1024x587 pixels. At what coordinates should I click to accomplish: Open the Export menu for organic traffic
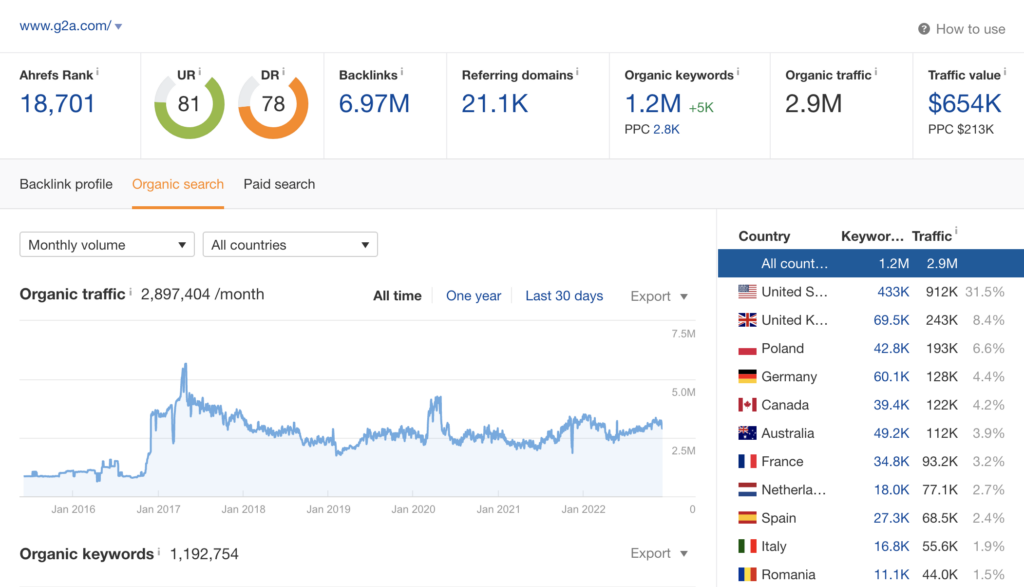[x=659, y=296]
